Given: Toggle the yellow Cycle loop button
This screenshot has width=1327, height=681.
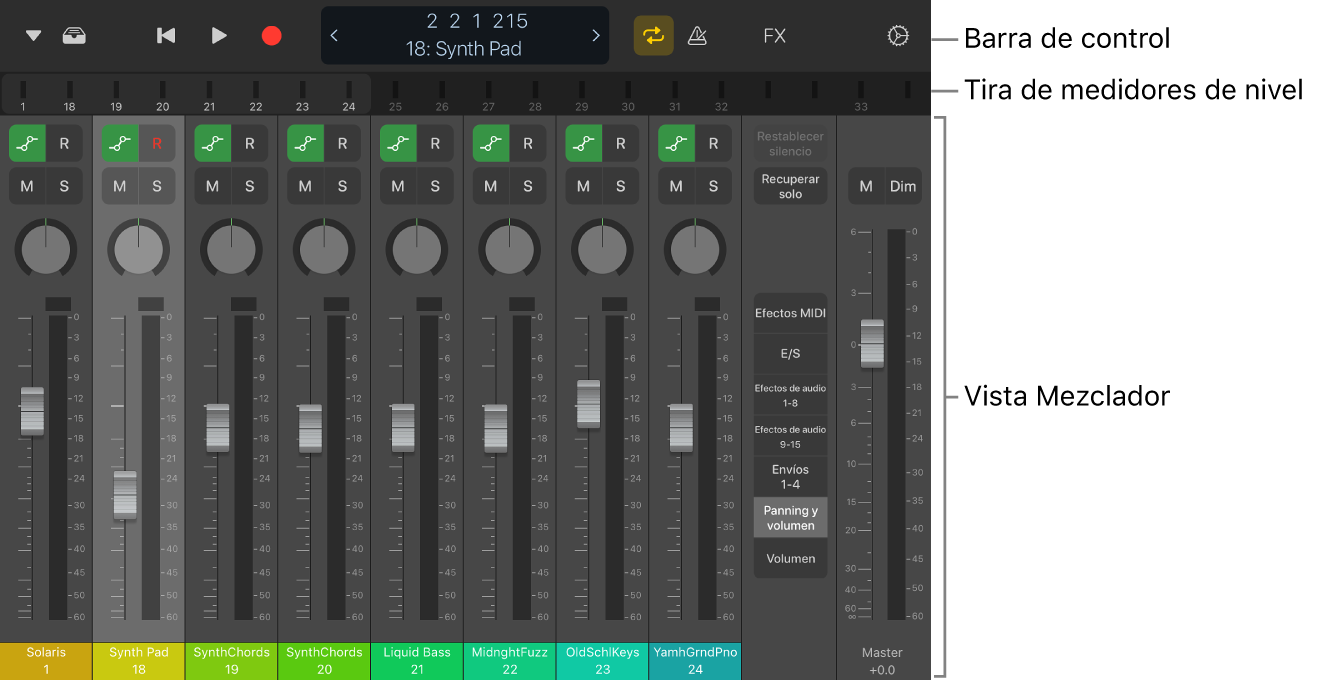Looking at the screenshot, I should click(x=653, y=36).
